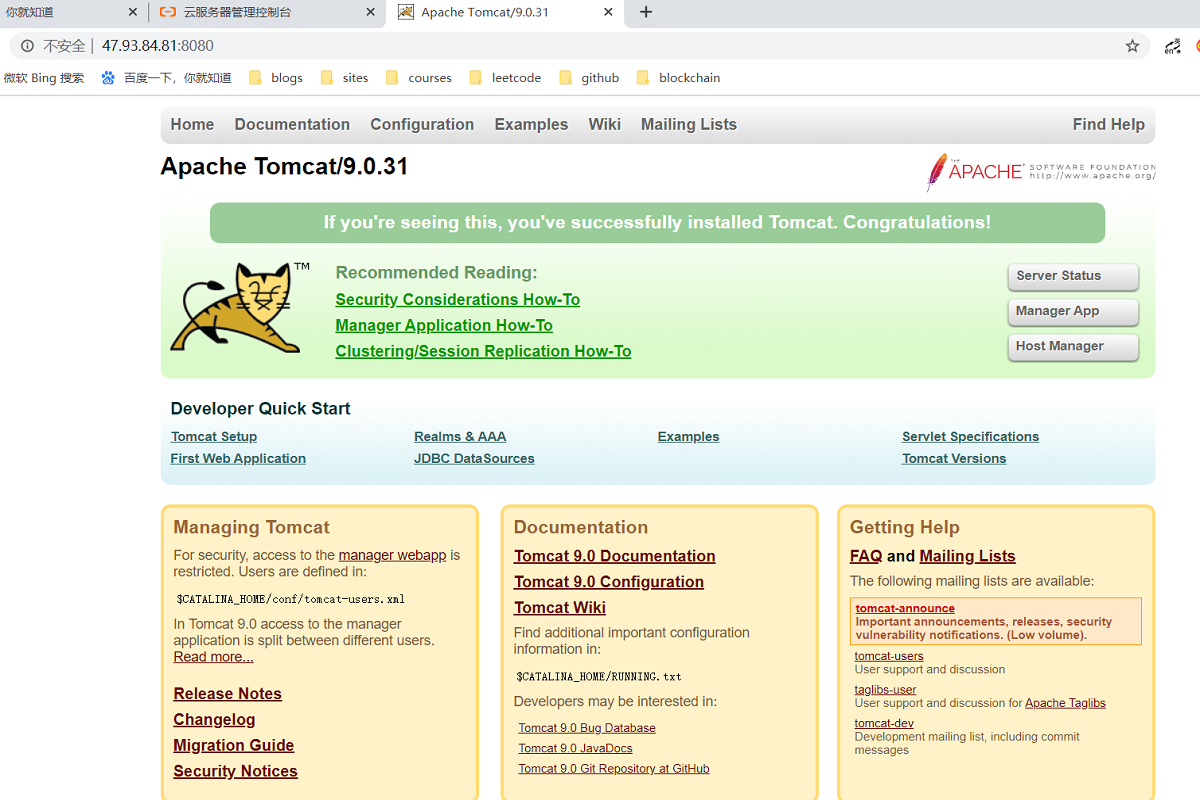Click the Host Manager button
This screenshot has width=1200, height=800.
pos(1073,347)
